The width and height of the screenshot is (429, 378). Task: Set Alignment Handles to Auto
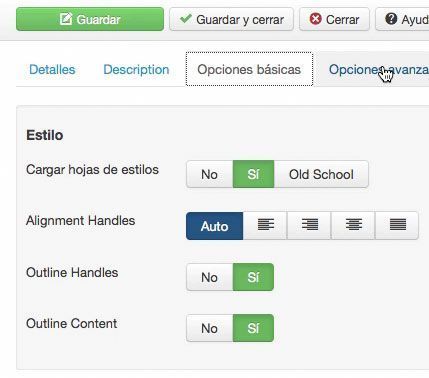215,226
